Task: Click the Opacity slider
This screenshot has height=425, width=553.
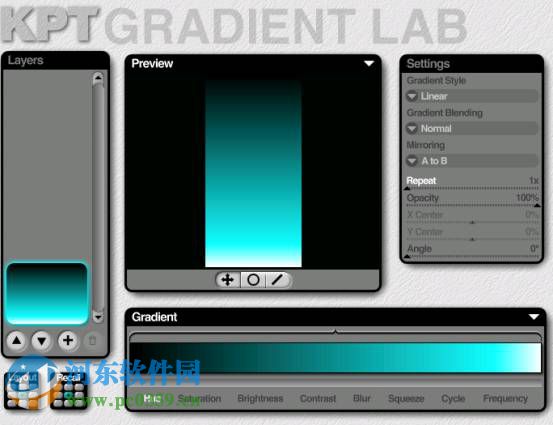Action: (472, 205)
